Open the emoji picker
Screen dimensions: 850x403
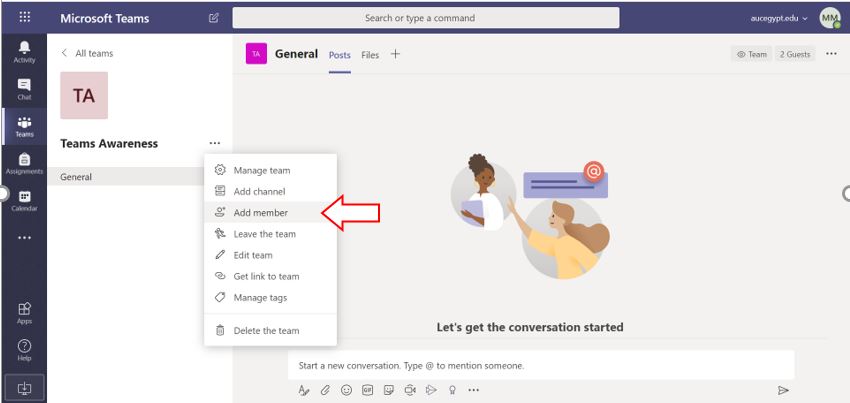click(346, 390)
